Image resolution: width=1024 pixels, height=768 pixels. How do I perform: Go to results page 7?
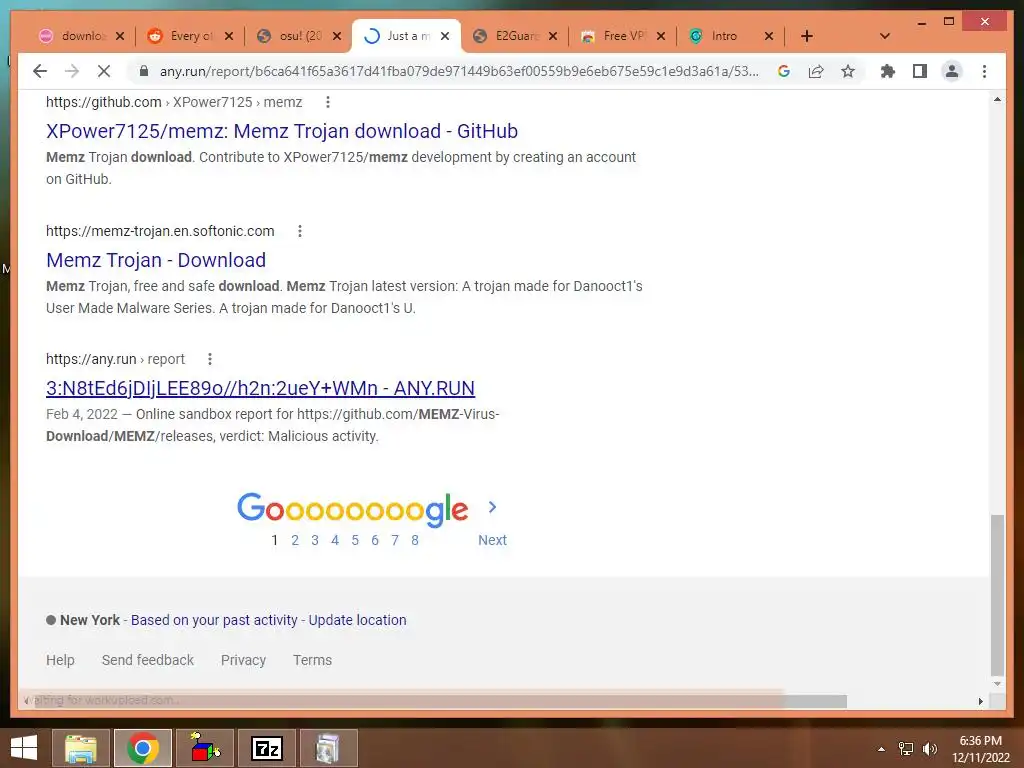pos(395,540)
